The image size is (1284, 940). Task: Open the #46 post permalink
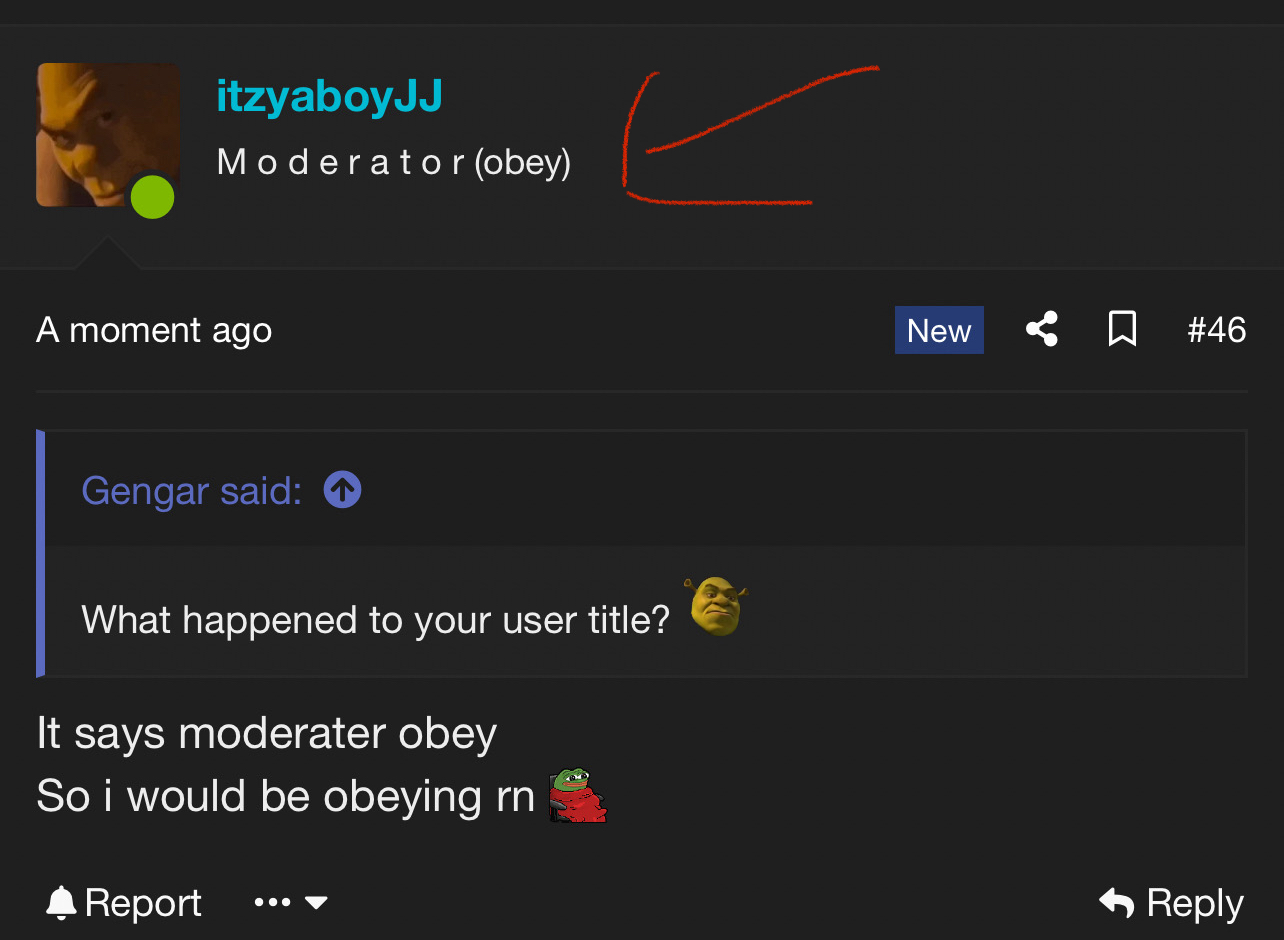click(1216, 330)
